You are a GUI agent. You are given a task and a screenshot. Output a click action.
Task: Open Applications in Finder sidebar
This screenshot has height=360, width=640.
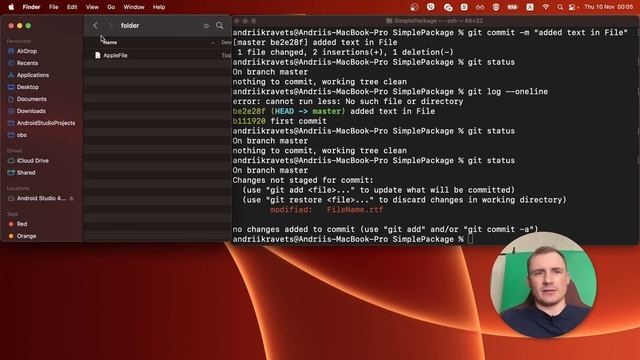33,75
